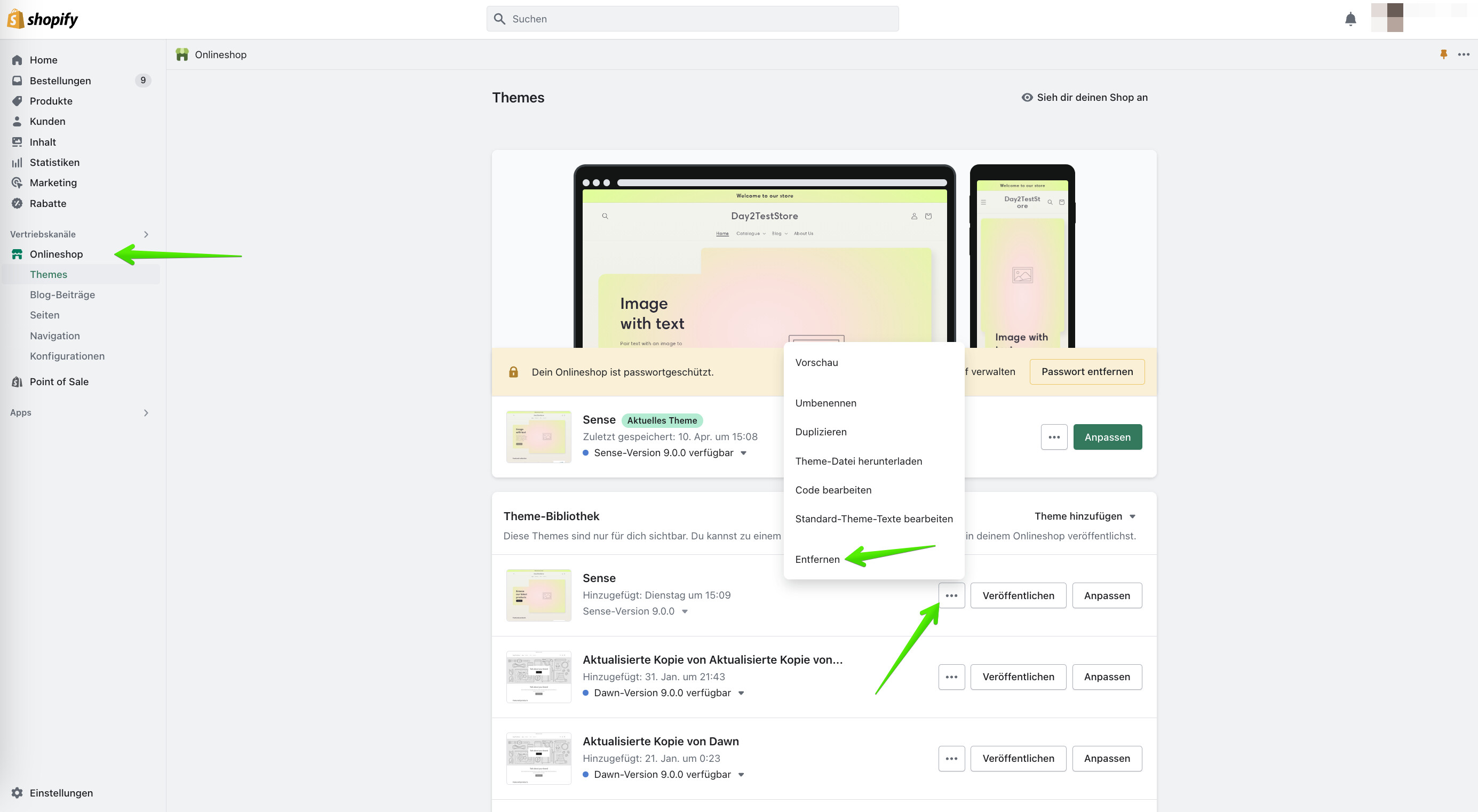The height and width of the screenshot is (812, 1478).
Task: Open Marketing via the target icon
Action: pos(17,182)
